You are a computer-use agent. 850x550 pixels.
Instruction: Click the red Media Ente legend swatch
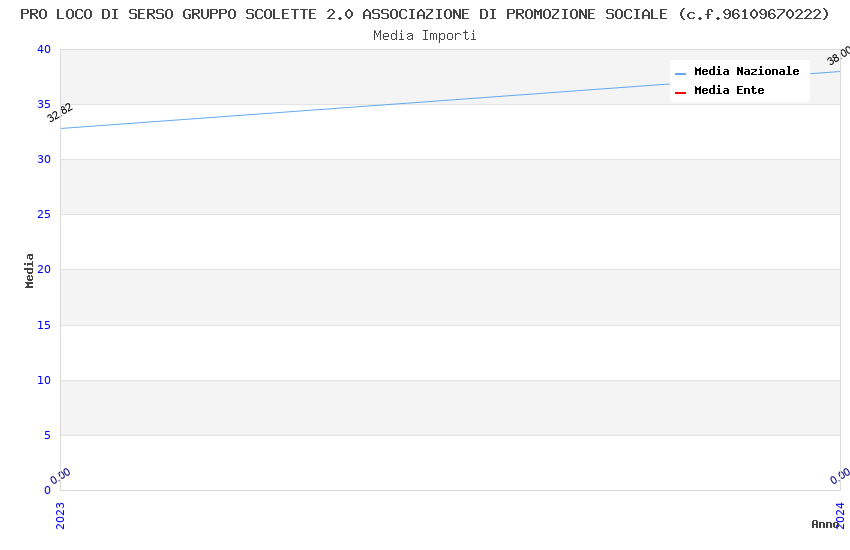(680, 93)
